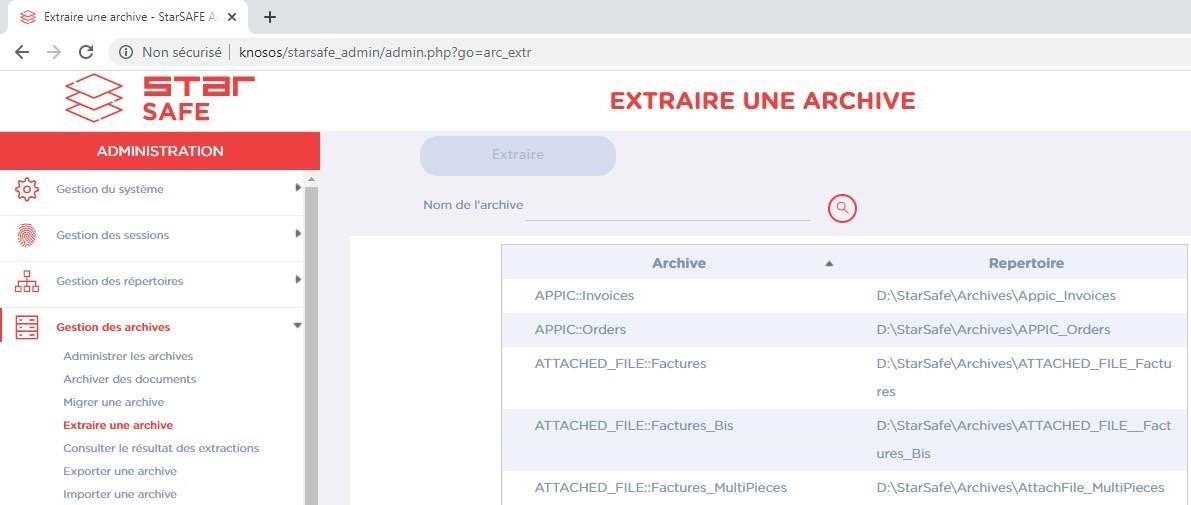Reload the page with browser refresh icon

(x=86, y=52)
